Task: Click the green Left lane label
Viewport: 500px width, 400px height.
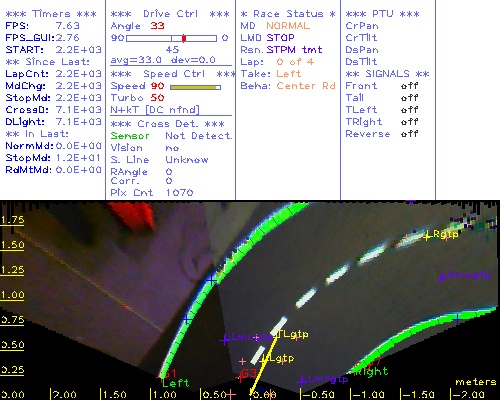Action: click(x=176, y=383)
